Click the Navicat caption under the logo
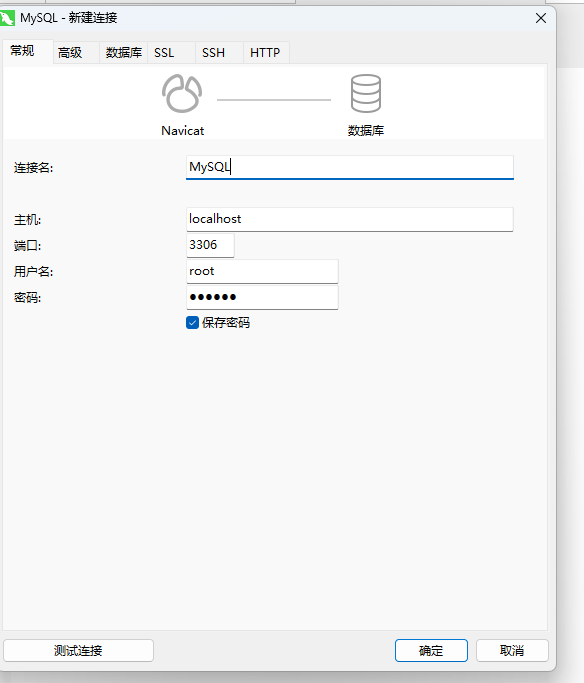The width and height of the screenshot is (584, 683). point(182,131)
